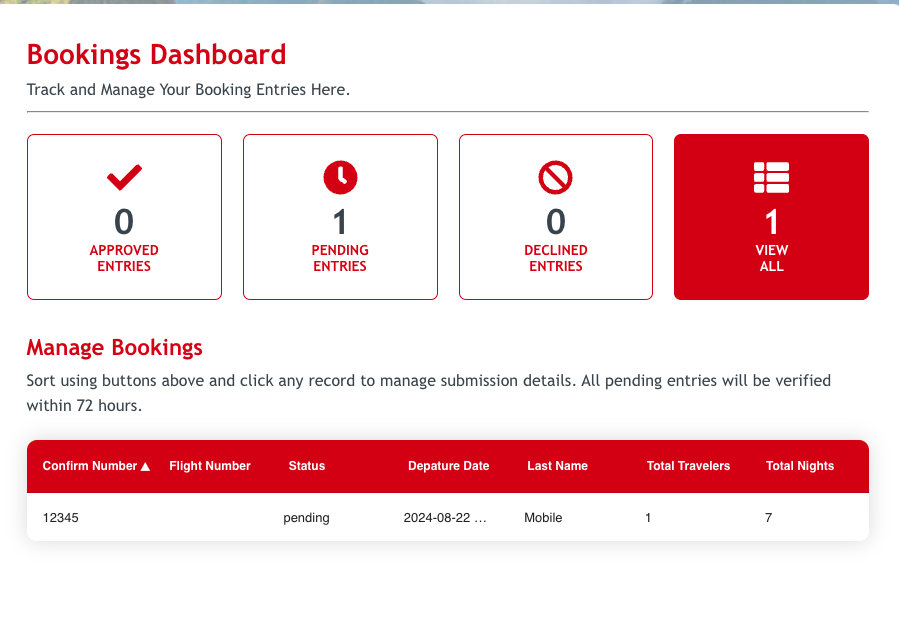The image size is (899, 619).
Task: Click the Bookings Dashboard heading
Action: tap(157, 55)
